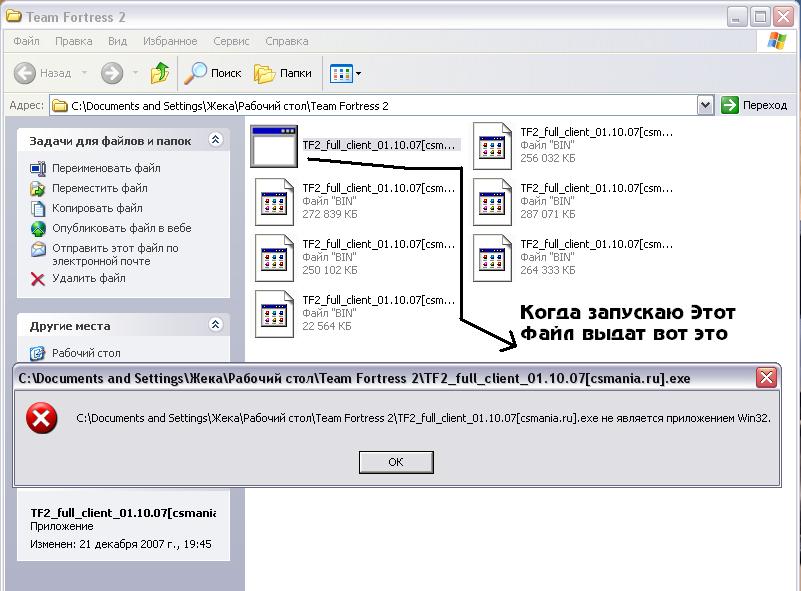Image resolution: width=801 pixels, height=591 pixels.
Task: Open the Назад history dropdown arrow
Action: 84,73
